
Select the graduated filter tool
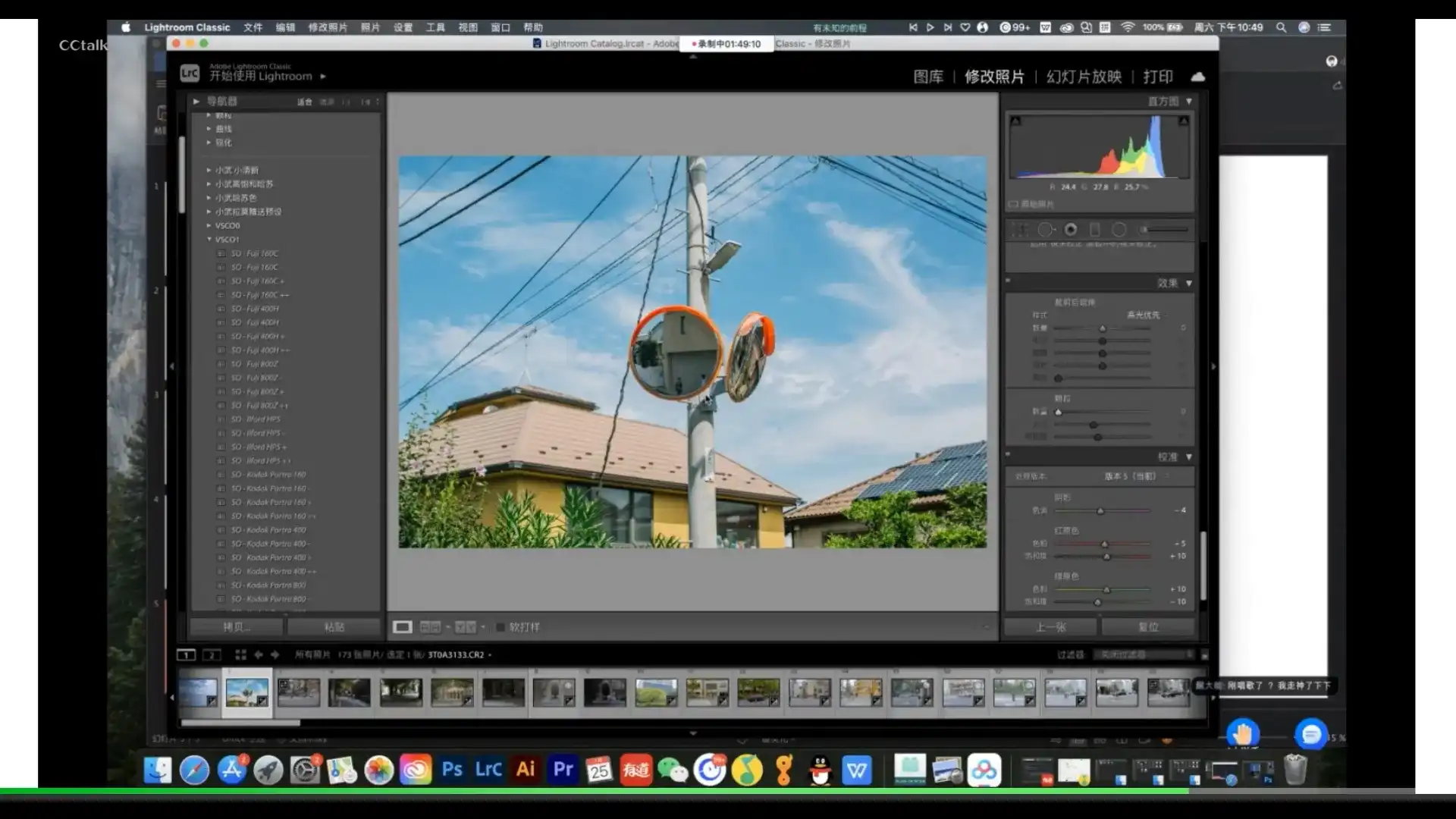tap(1094, 229)
